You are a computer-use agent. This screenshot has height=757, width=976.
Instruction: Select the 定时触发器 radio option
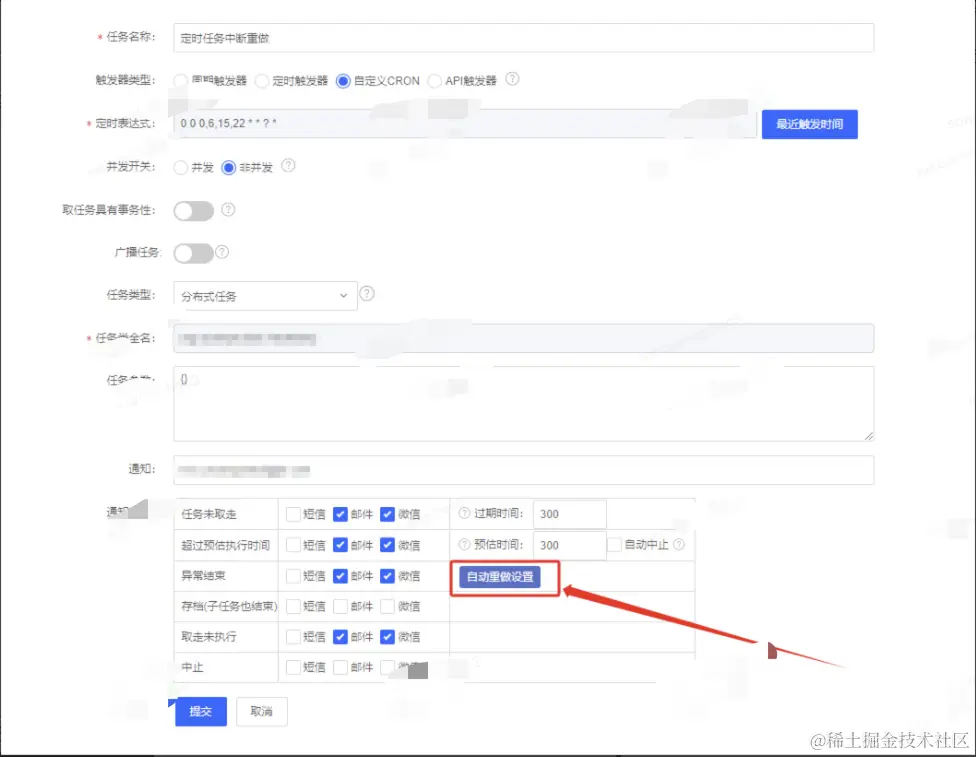pos(262,81)
